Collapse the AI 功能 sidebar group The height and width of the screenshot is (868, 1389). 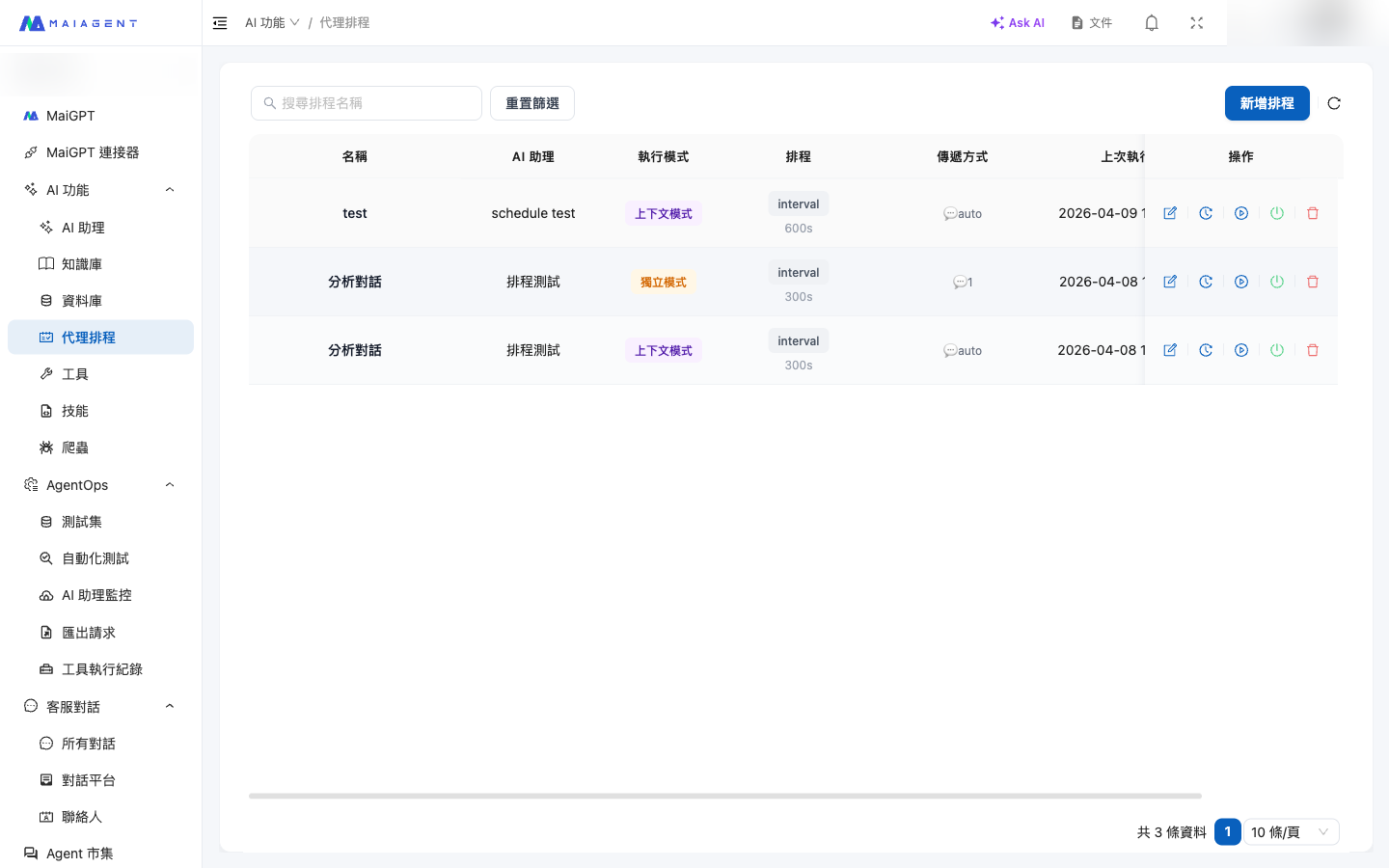click(100, 190)
